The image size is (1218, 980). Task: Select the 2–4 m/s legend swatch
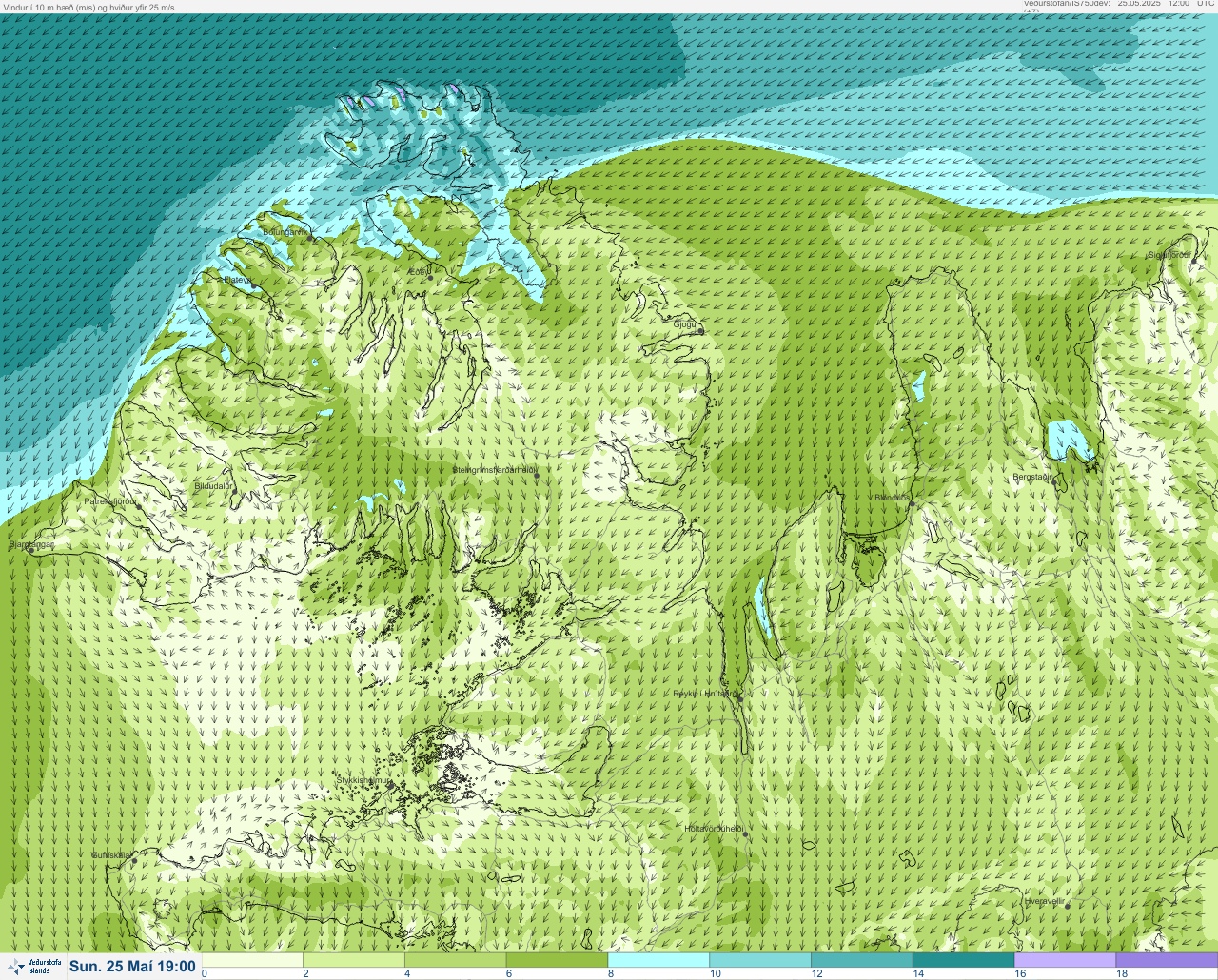354,960
